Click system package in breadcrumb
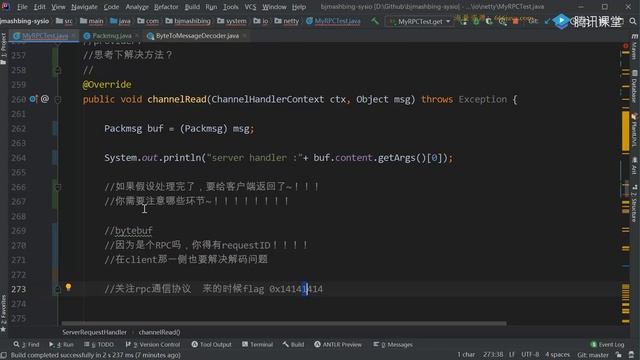The height and width of the screenshot is (360, 640). click(232, 21)
